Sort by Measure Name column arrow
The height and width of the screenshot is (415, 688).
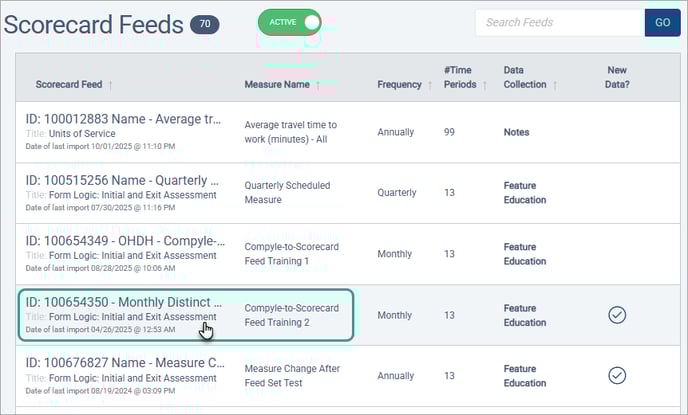[318, 85]
